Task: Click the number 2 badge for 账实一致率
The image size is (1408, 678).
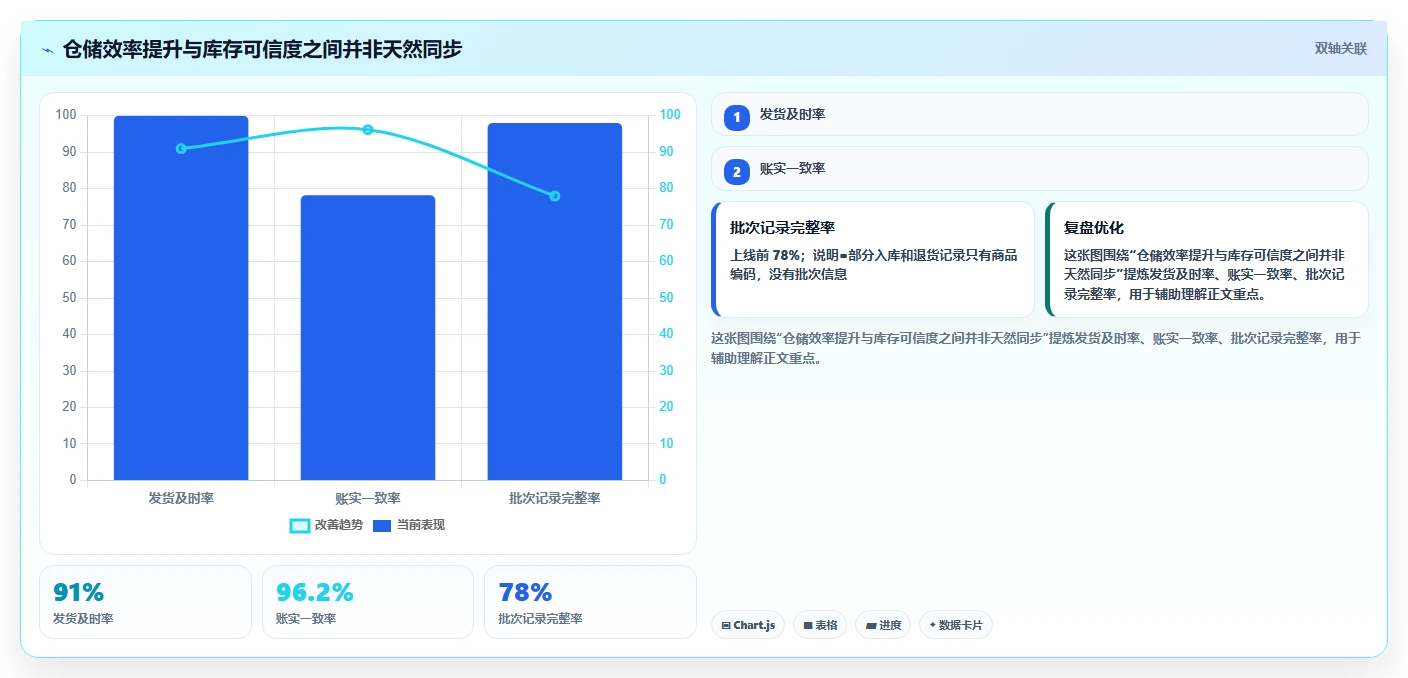Action: (x=737, y=172)
